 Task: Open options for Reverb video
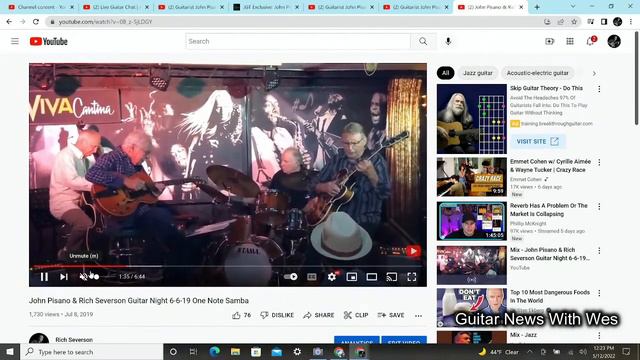tap(599, 207)
